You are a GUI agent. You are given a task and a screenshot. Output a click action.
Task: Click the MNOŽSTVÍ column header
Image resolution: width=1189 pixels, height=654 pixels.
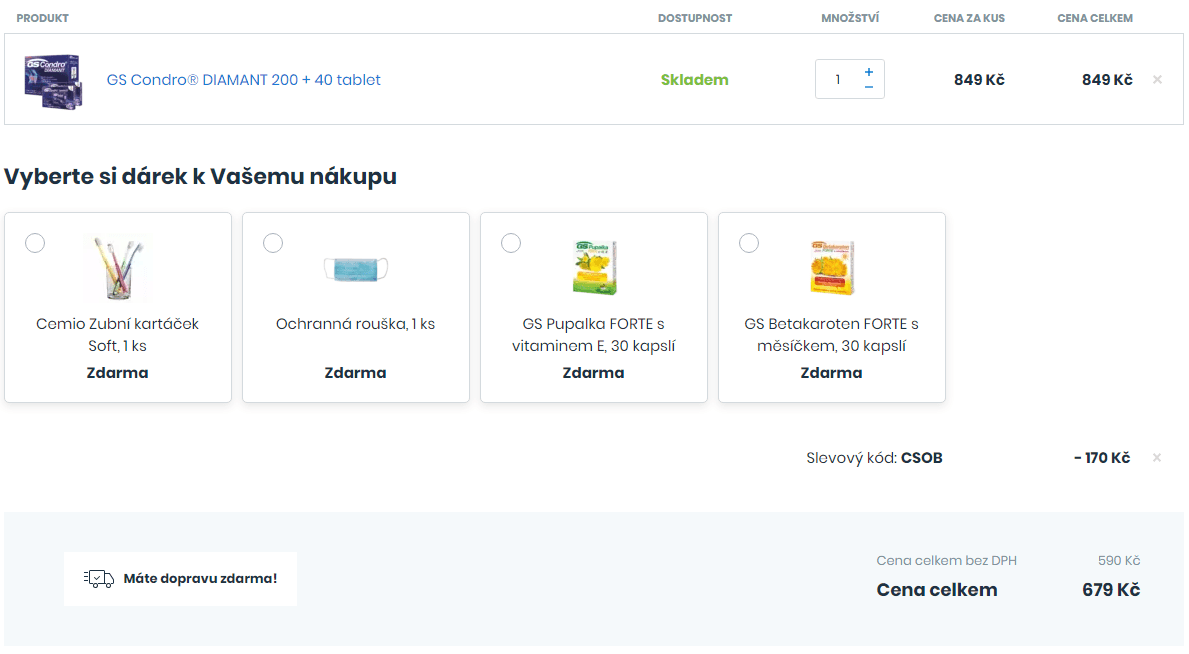point(850,18)
